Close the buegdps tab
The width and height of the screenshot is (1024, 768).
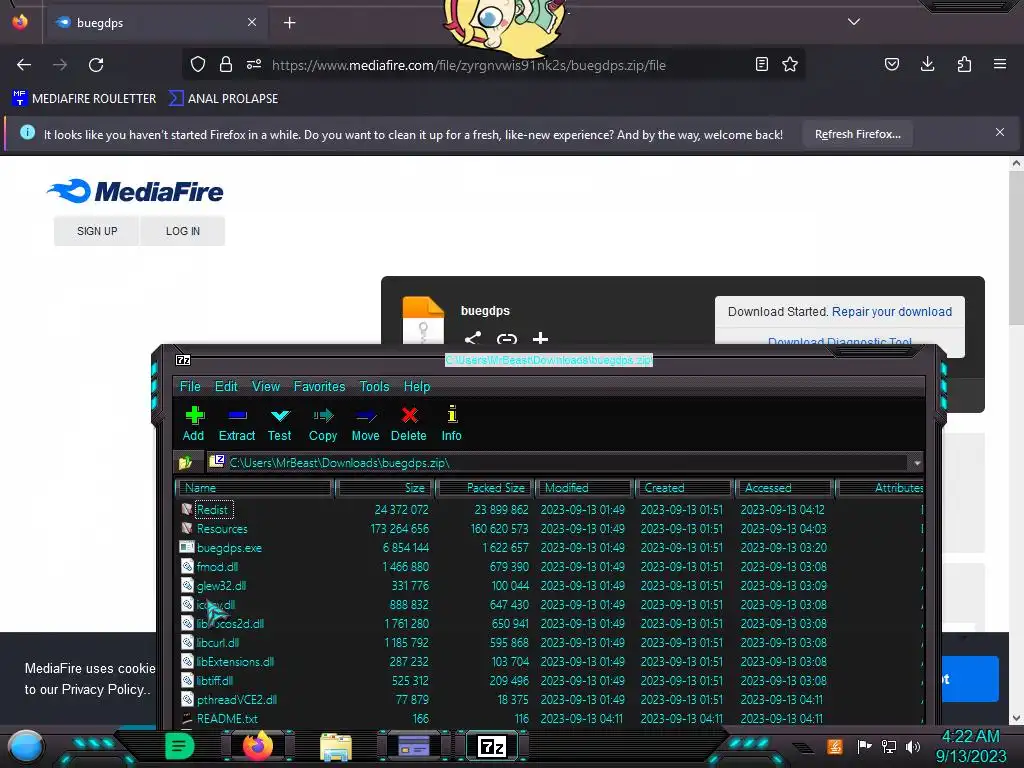(x=252, y=22)
